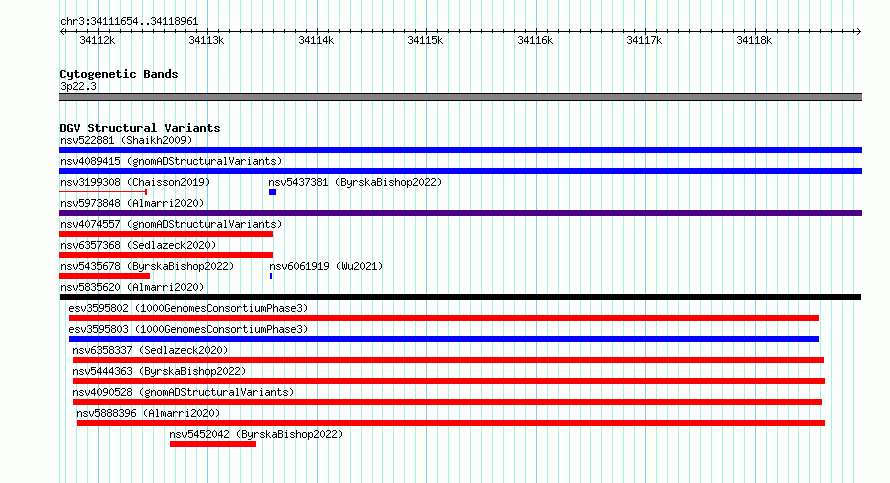This screenshot has height=483, width=890.
Task: Open nsv5437381 (ByrskaBishop2022) label
Action: click(355, 182)
